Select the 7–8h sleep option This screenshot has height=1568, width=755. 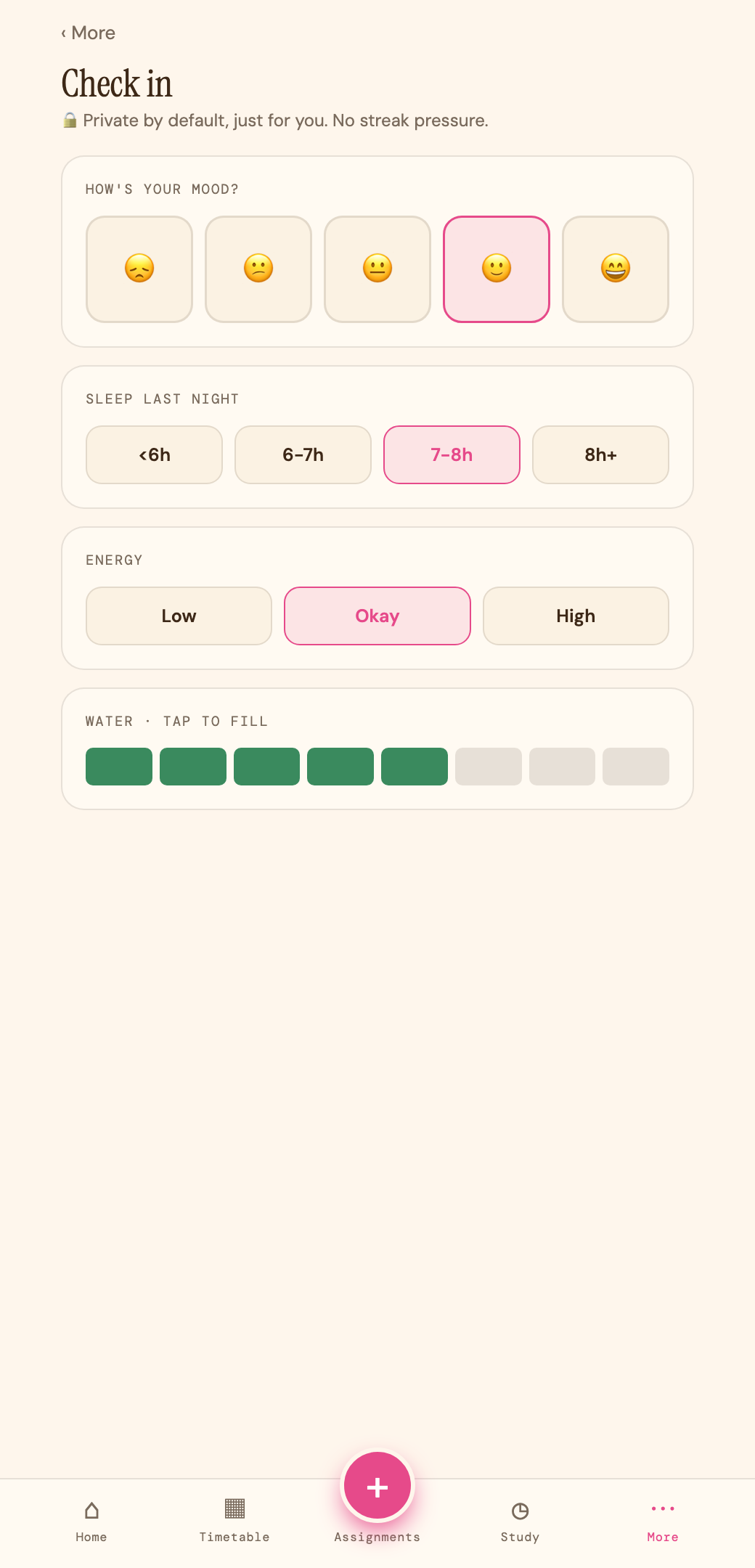(452, 454)
